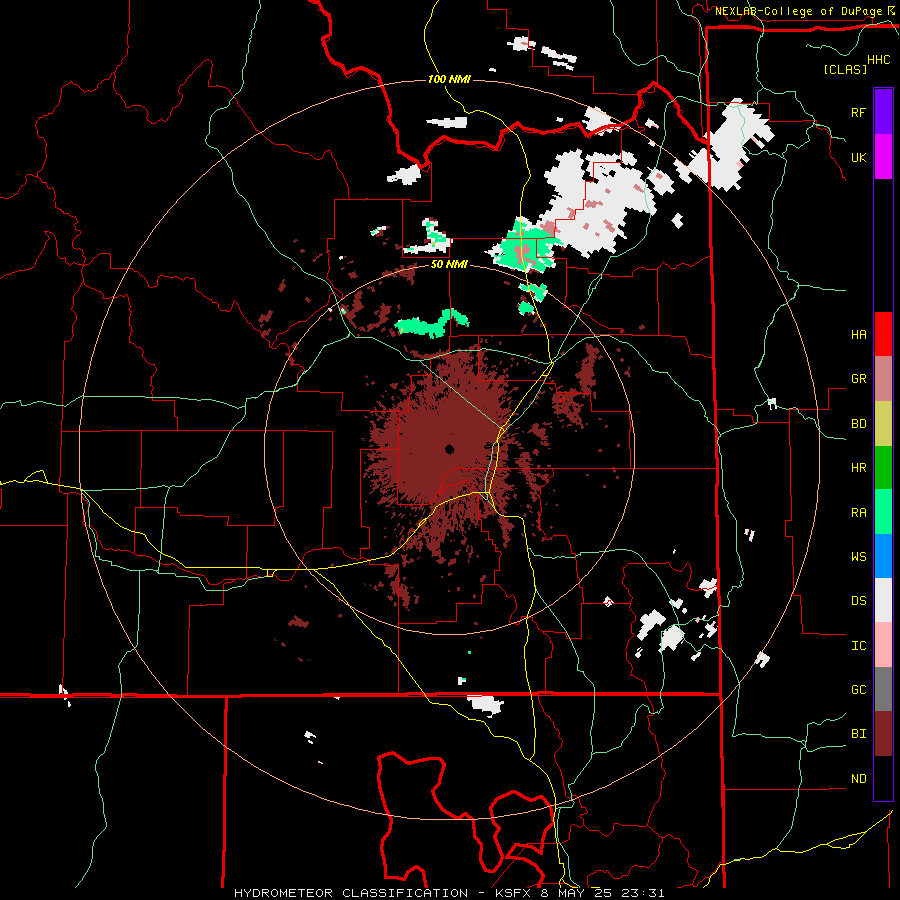The image size is (900, 900).
Task: Click the bright green RA legend swatch
Action: click(x=883, y=512)
